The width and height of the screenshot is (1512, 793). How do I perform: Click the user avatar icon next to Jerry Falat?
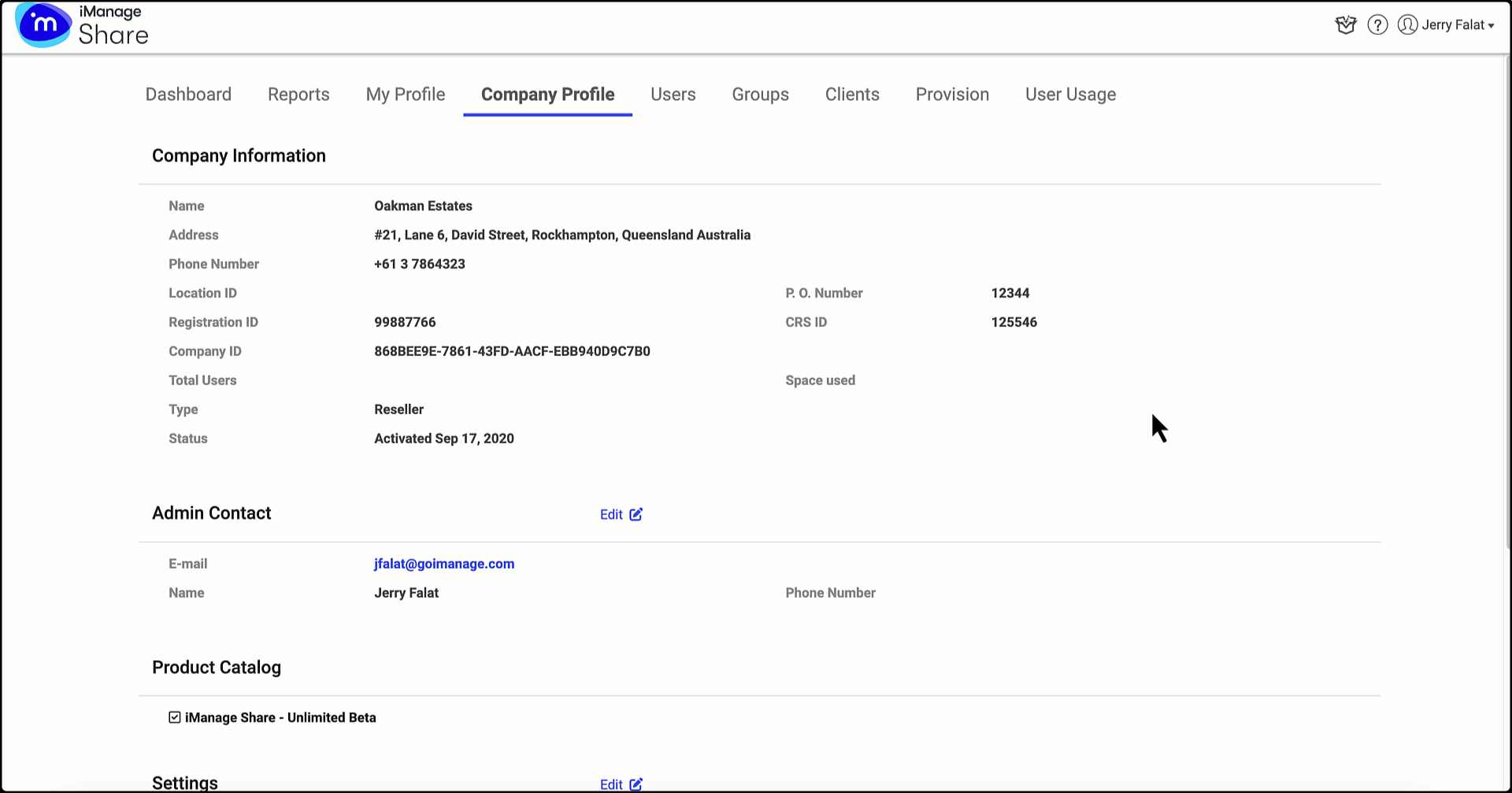1407,24
